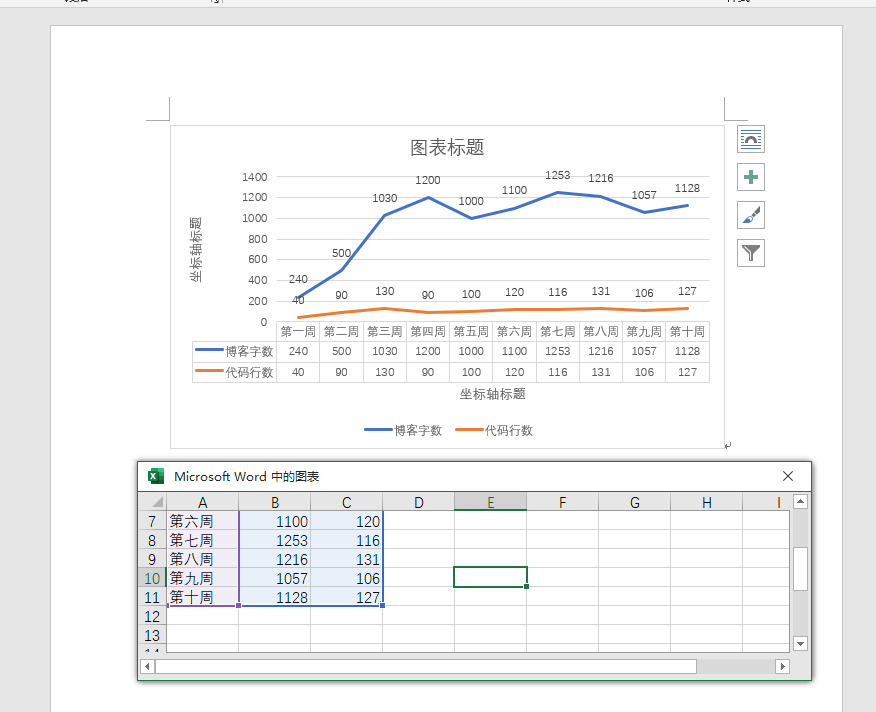This screenshot has width=876, height=712.
Task: Select column E header
Action: [491, 502]
